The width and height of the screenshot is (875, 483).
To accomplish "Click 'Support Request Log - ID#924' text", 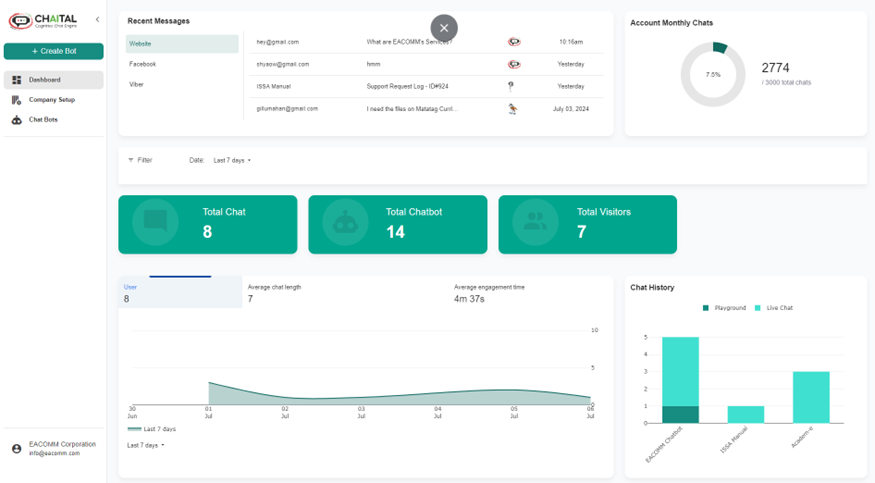I will (x=407, y=86).
